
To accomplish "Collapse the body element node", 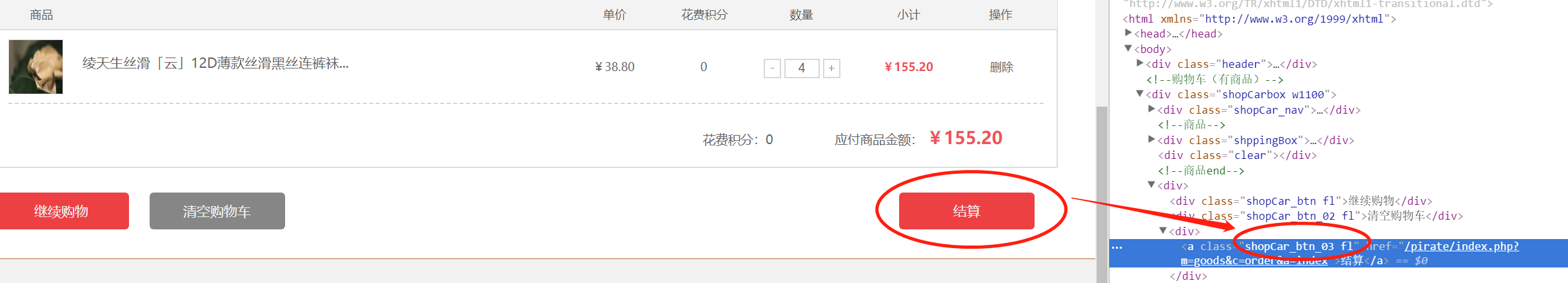I will 1128,48.
